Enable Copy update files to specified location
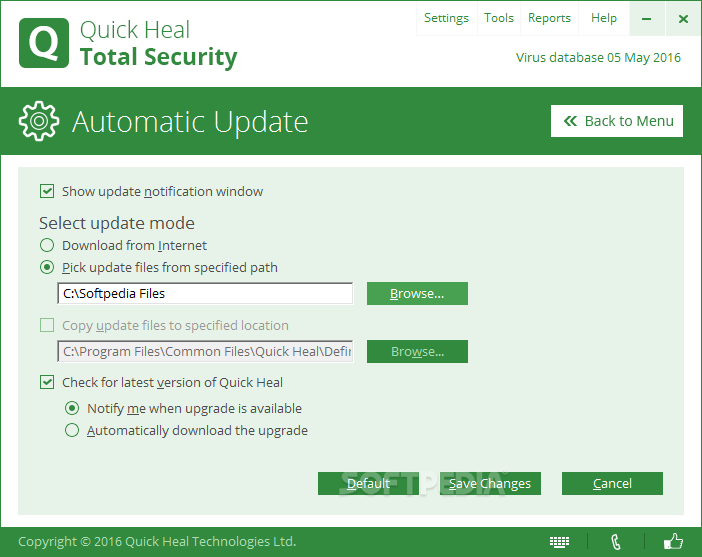Viewport: 702px width, 557px height. pyautogui.click(x=47, y=325)
